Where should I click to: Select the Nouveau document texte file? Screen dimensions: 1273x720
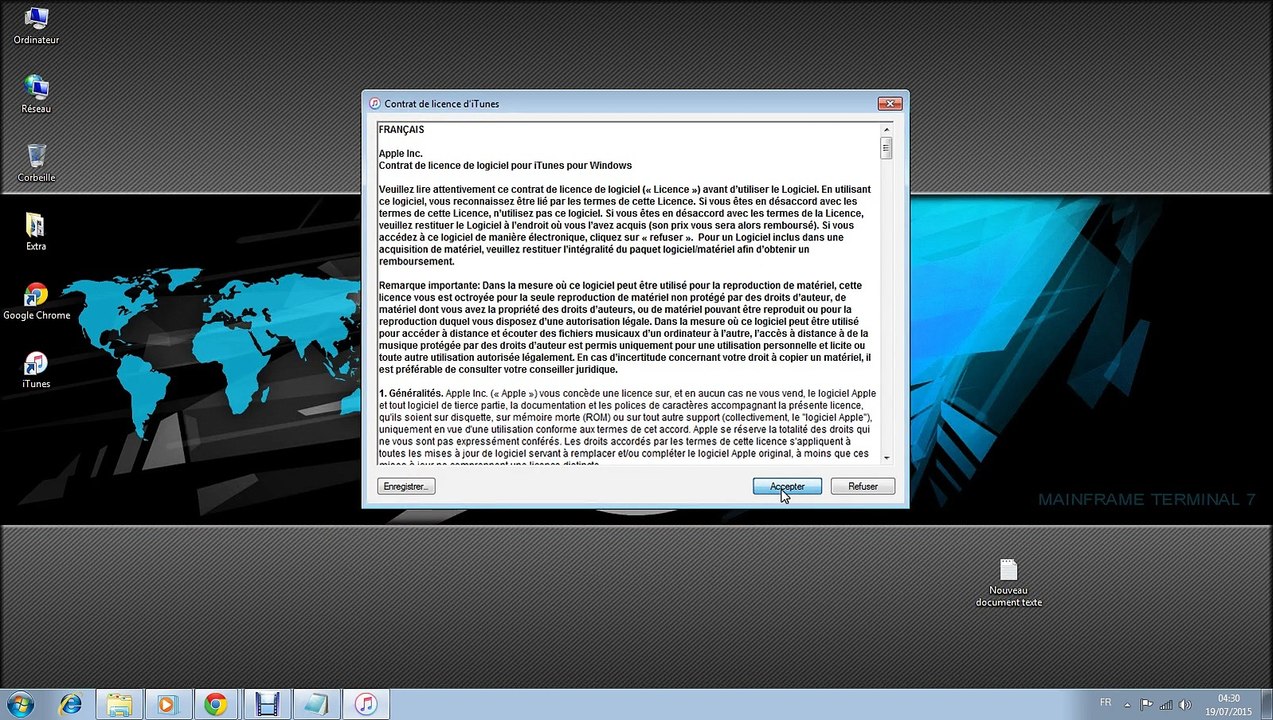click(1008, 583)
